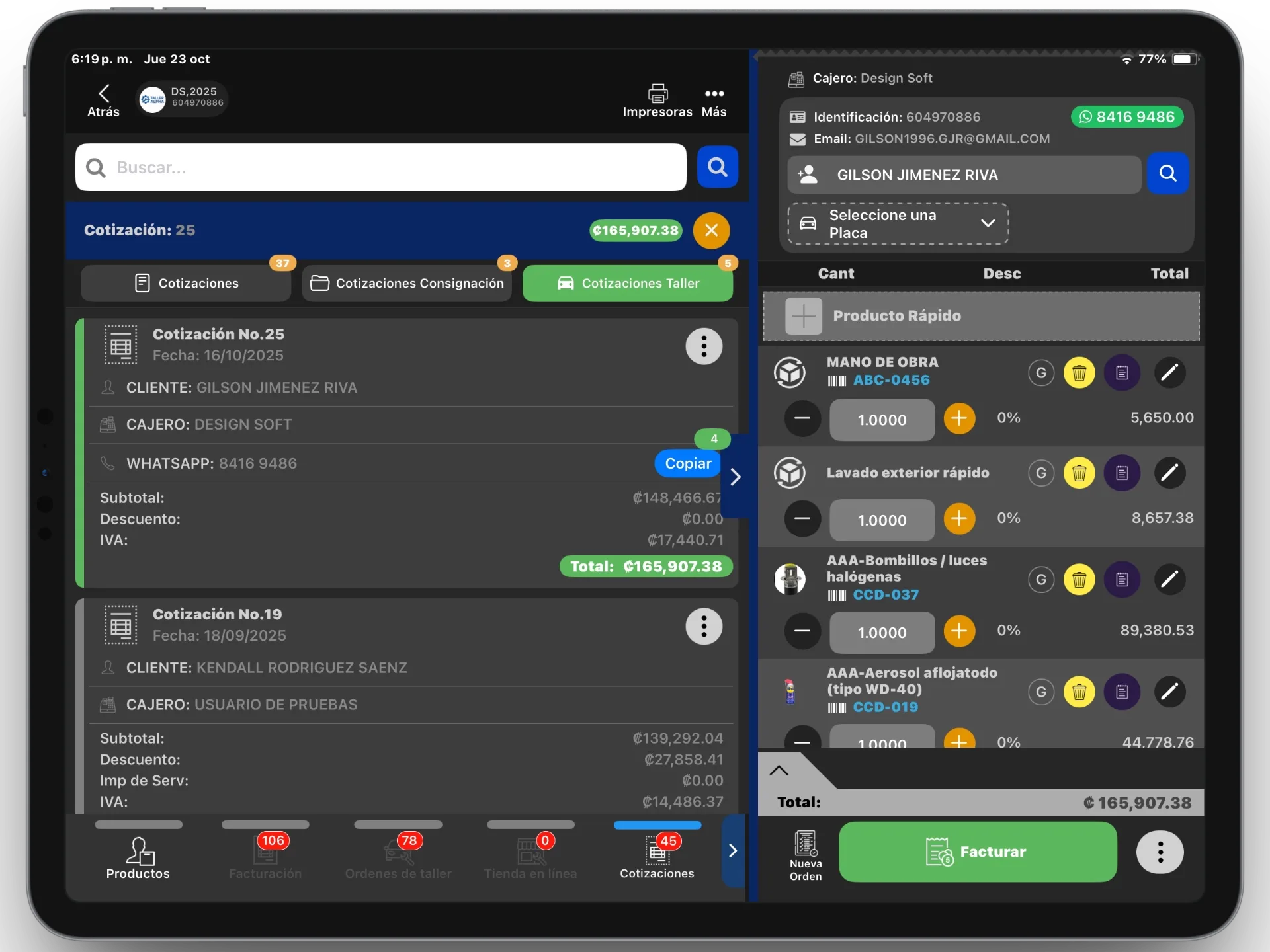The height and width of the screenshot is (952, 1270).
Task: Click the purple notes icon for AAA-Bombillos
Action: (x=1122, y=580)
